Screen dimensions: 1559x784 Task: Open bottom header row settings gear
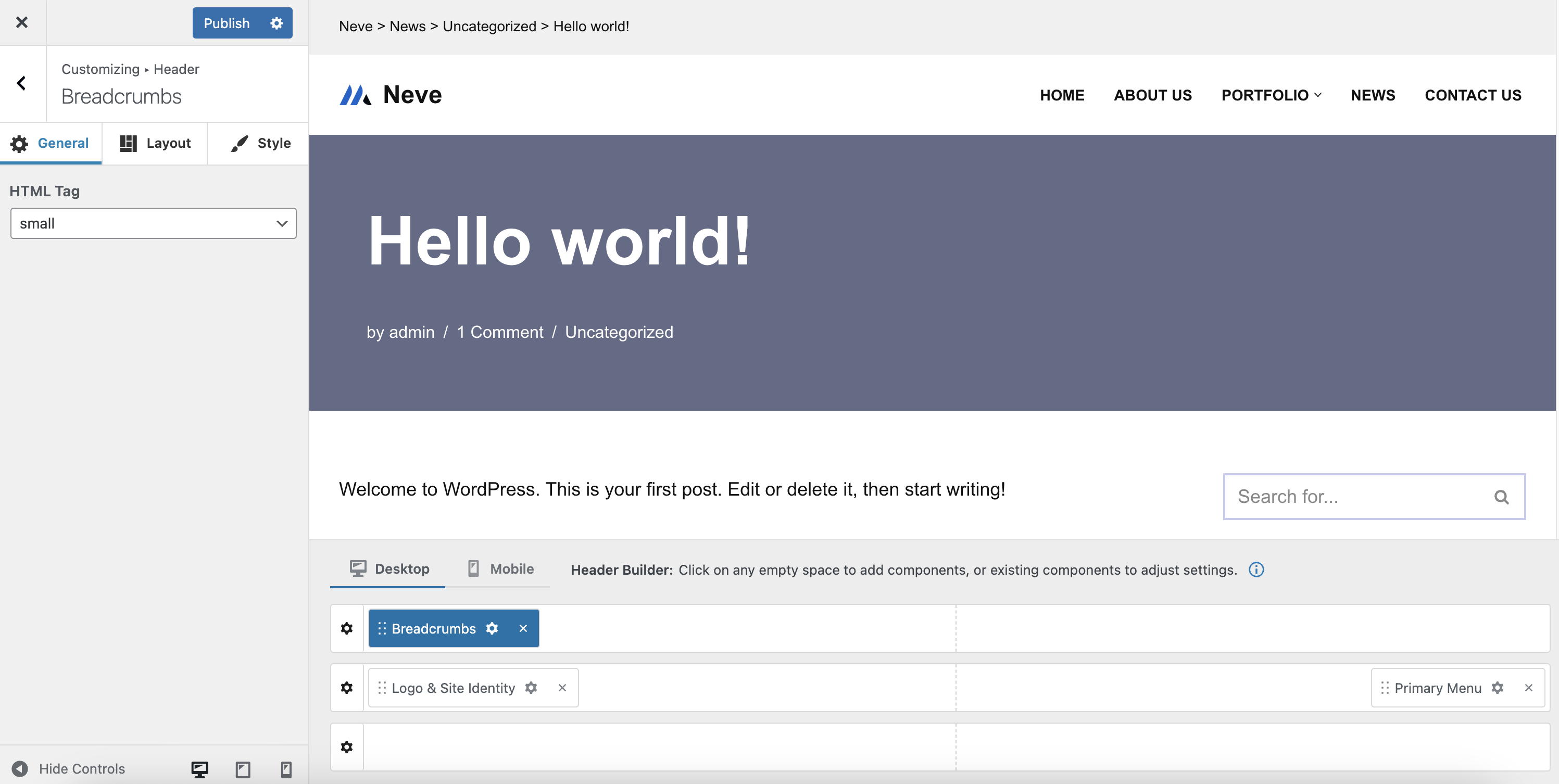pyautogui.click(x=347, y=747)
